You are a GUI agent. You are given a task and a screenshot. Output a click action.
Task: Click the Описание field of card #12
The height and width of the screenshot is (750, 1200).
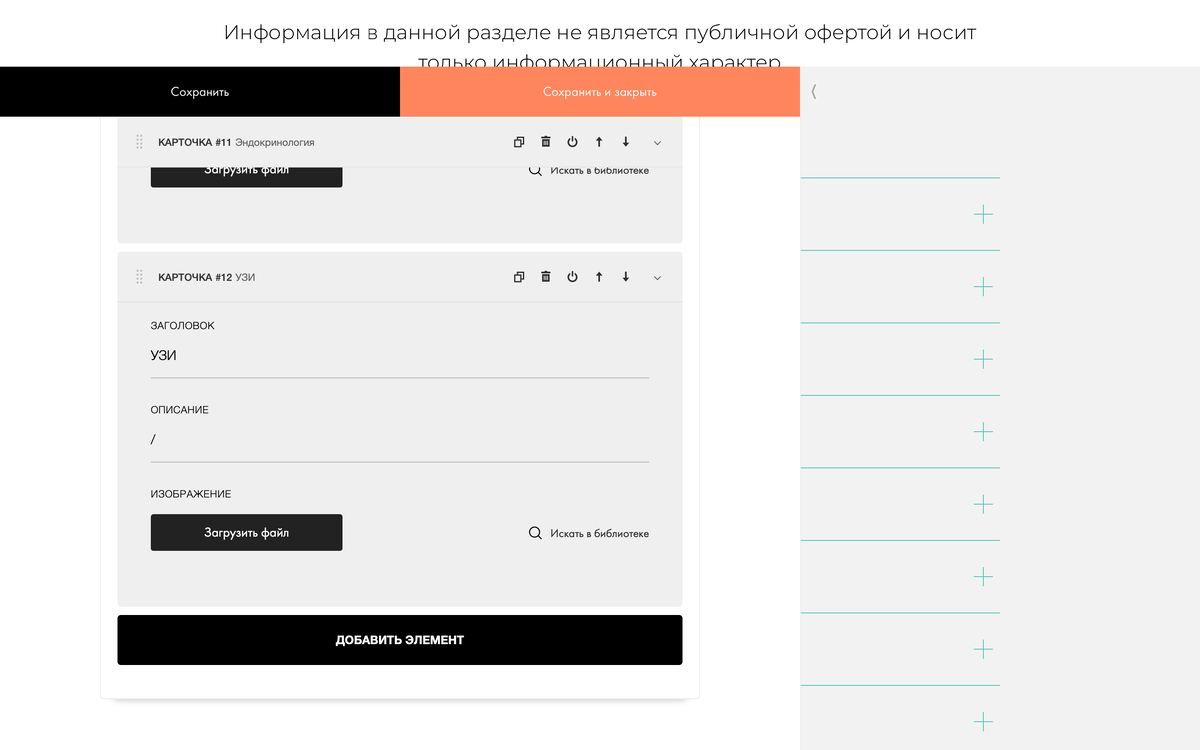[x=400, y=440]
